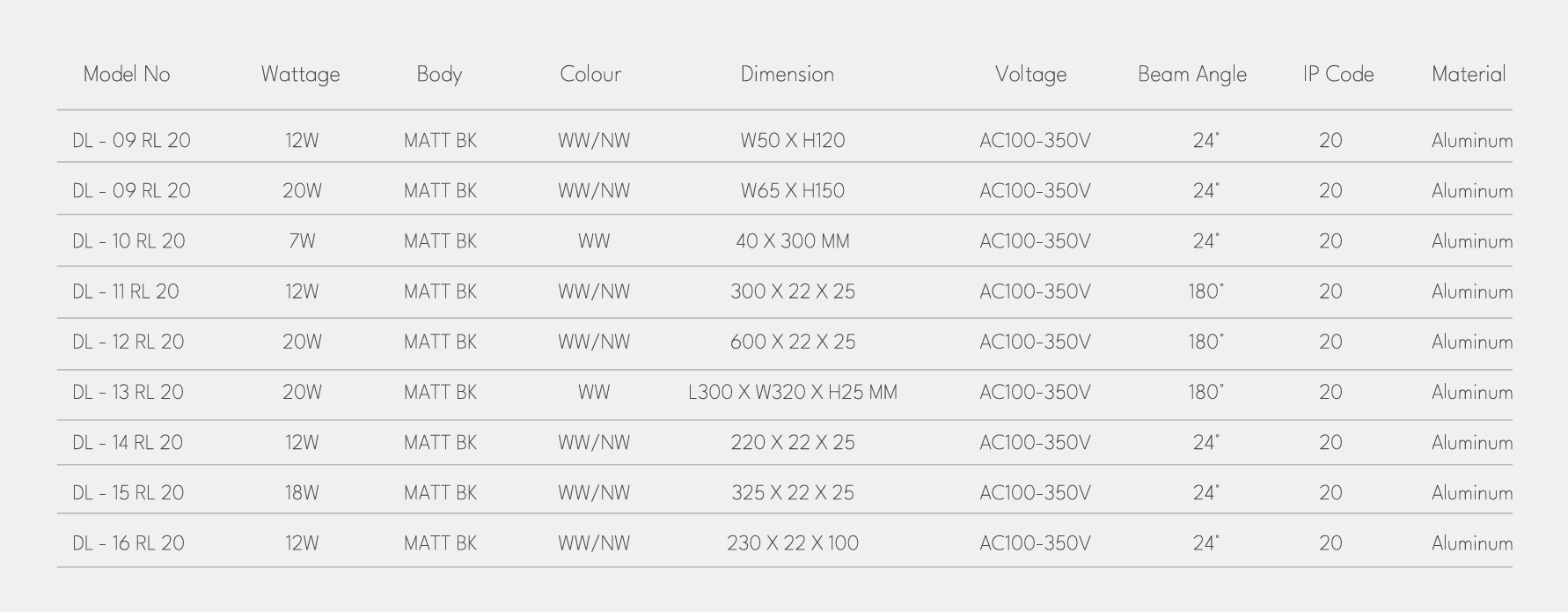This screenshot has width=1568, height=612.
Task: Select the Voltage column header
Action: tap(1030, 74)
